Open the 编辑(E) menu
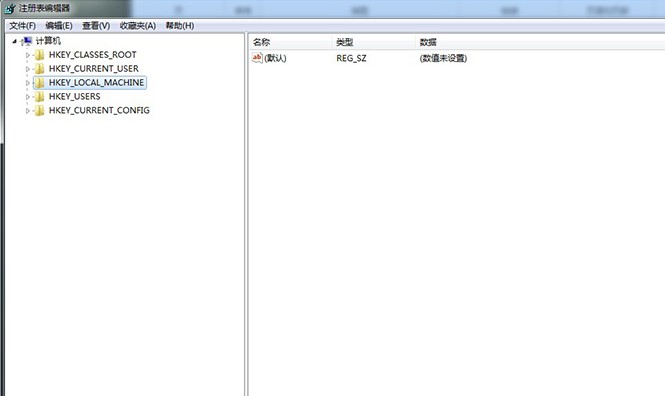Image resolution: width=665 pixels, height=396 pixels. (x=59, y=26)
